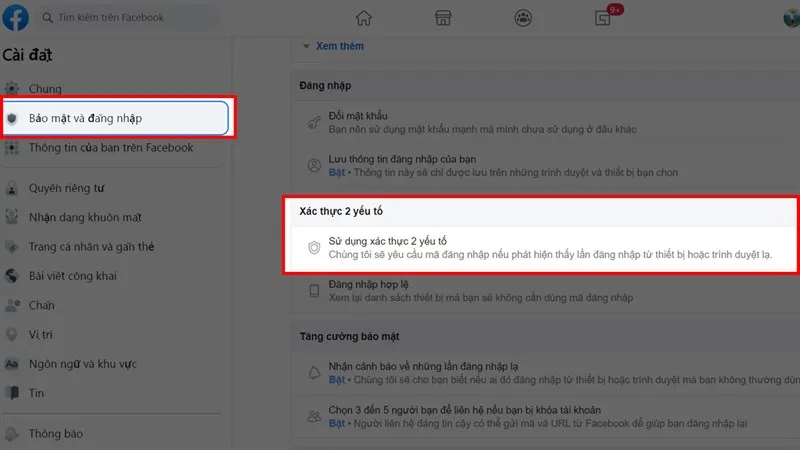Expand the 'Xem thêm' section
Viewport: 800px width, 450px height.
[340, 46]
